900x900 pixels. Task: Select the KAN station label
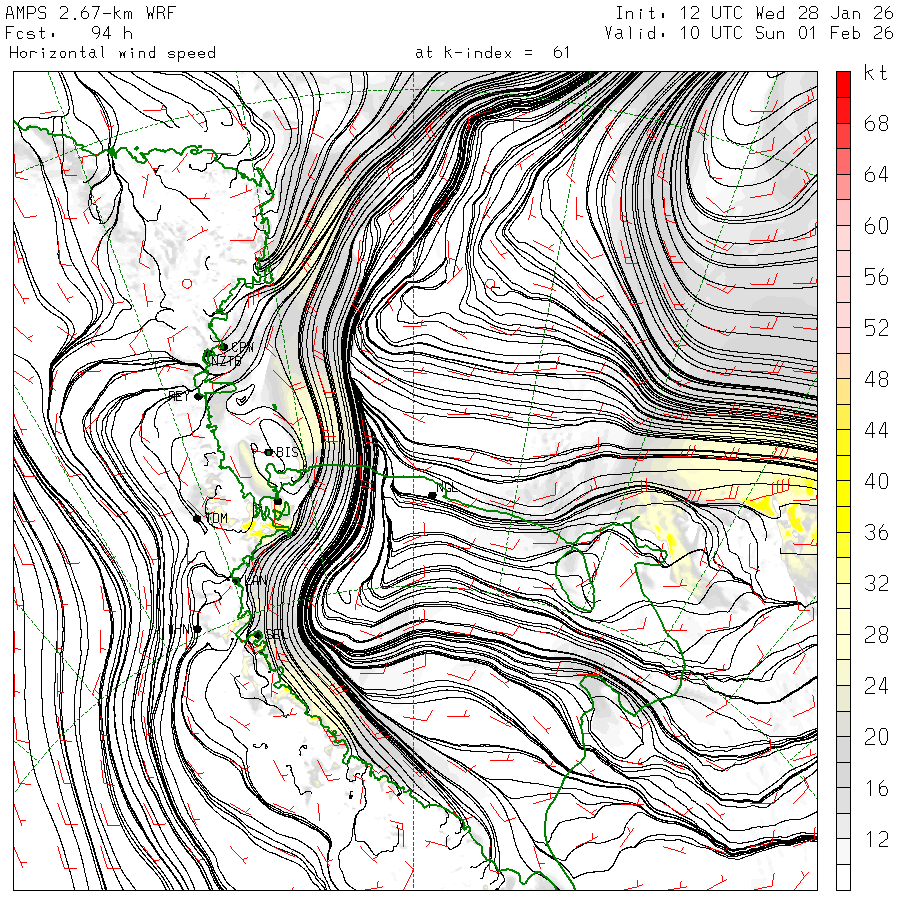(x=256, y=580)
